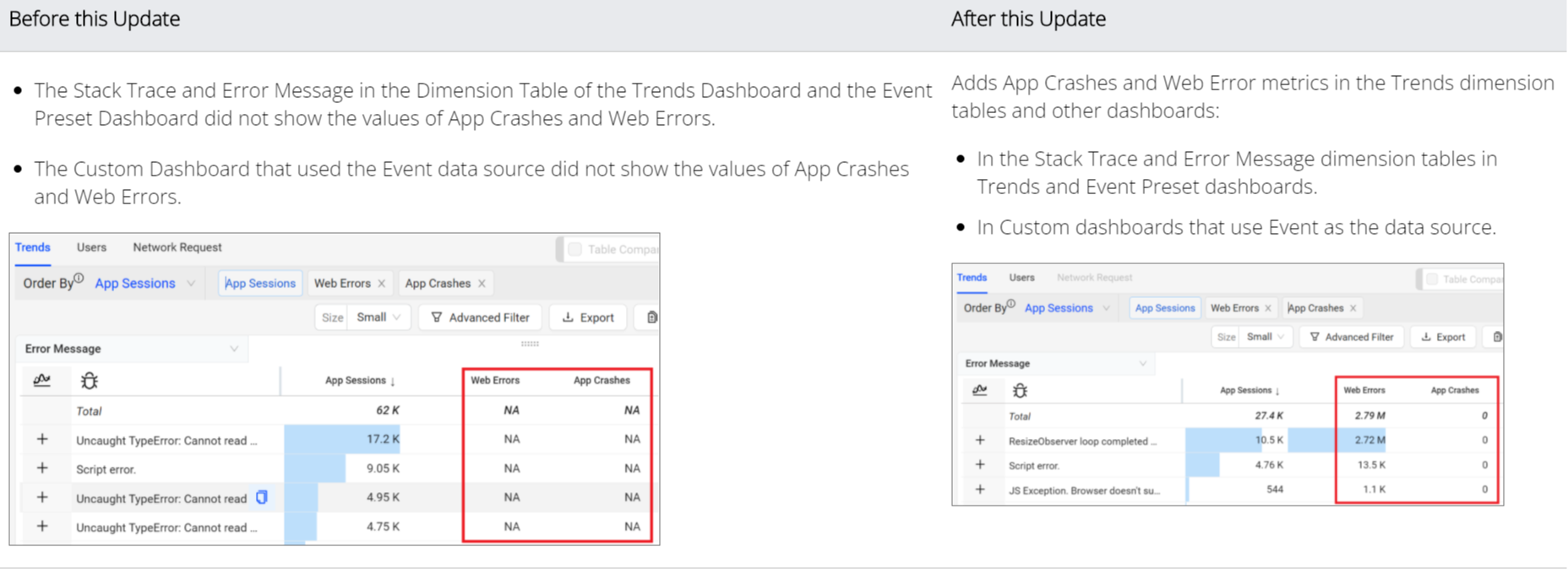Click the trend chart icon in left table
This screenshot has height=574, width=1568.
click(41, 381)
